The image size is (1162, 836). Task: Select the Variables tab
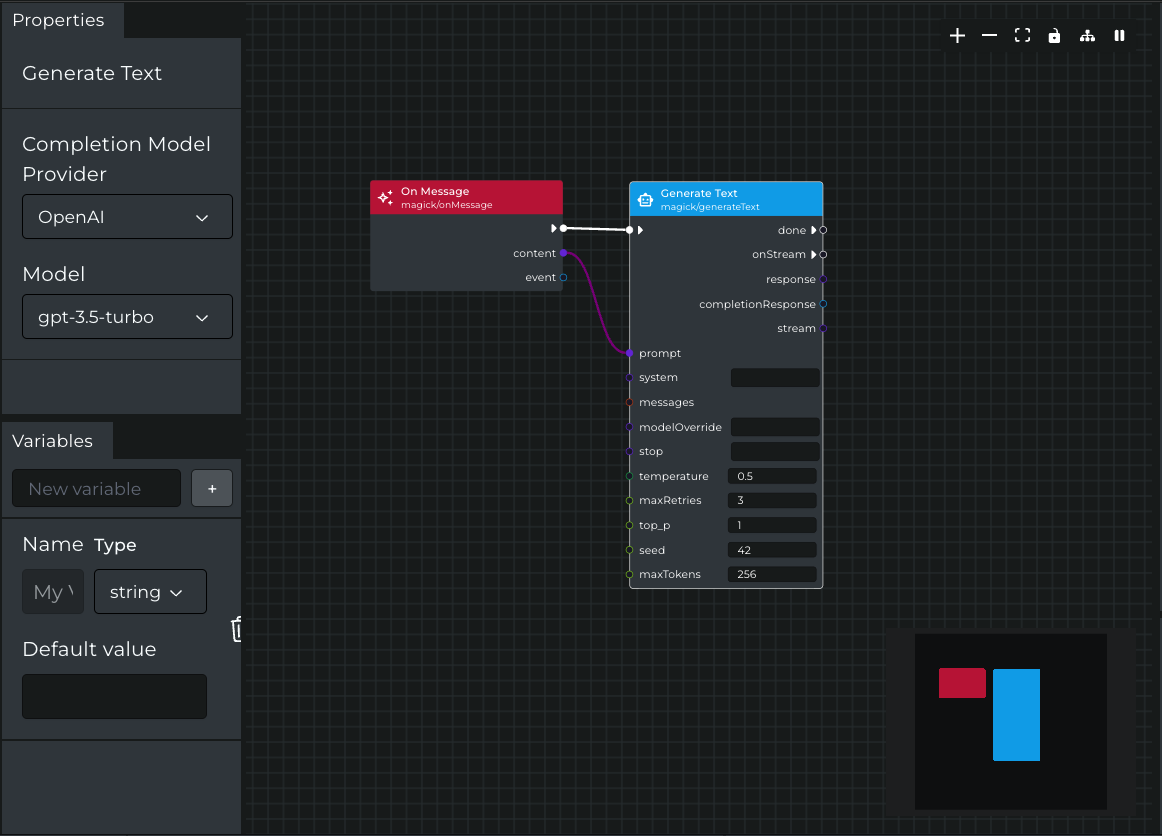coord(55,440)
